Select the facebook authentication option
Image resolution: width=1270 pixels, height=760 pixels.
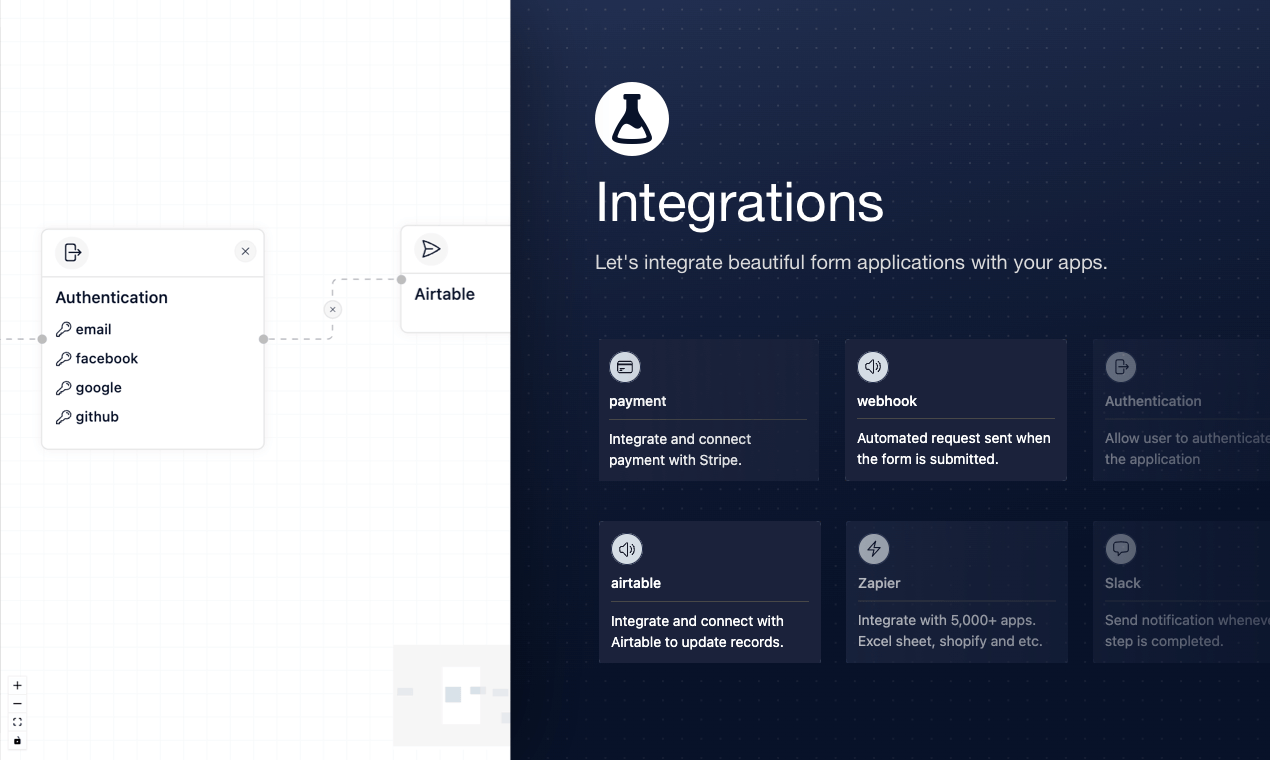(105, 358)
